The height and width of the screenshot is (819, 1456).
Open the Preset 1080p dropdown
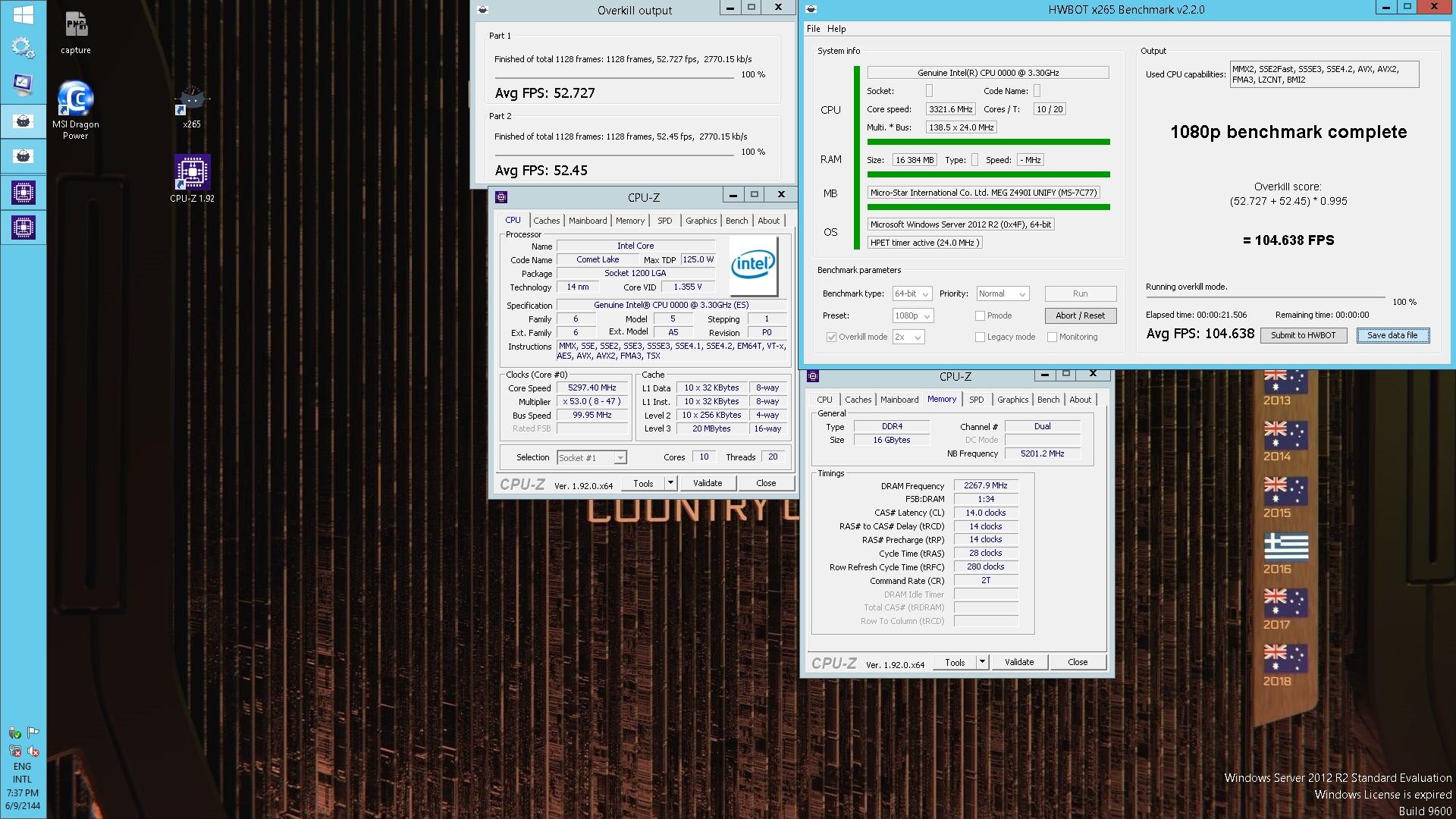pyautogui.click(x=912, y=315)
